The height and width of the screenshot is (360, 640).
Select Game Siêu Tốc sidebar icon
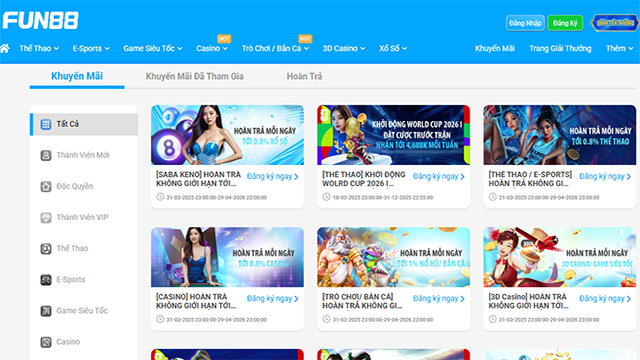(x=46, y=311)
